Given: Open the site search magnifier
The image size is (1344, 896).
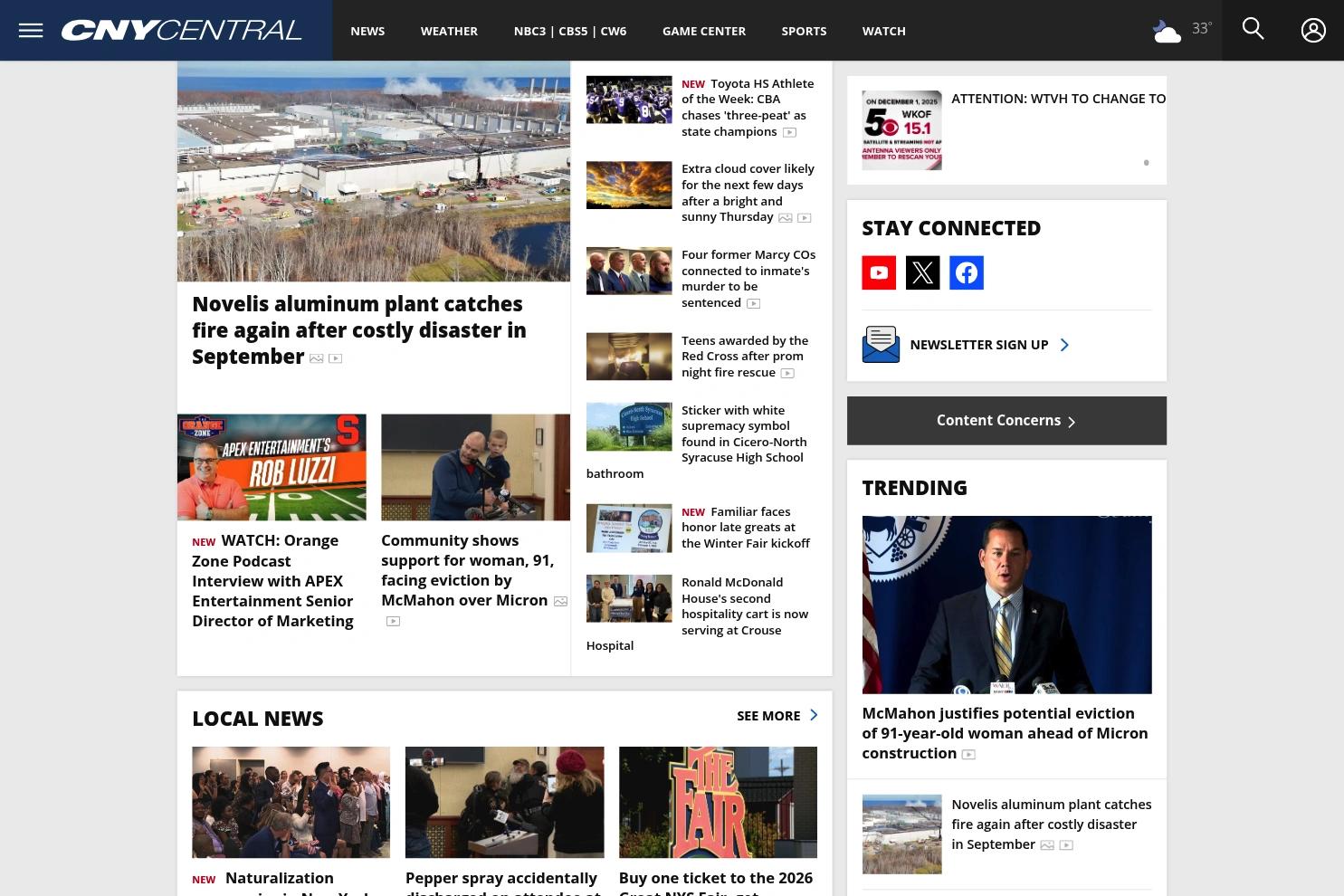Looking at the screenshot, I should [x=1253, y=29].
